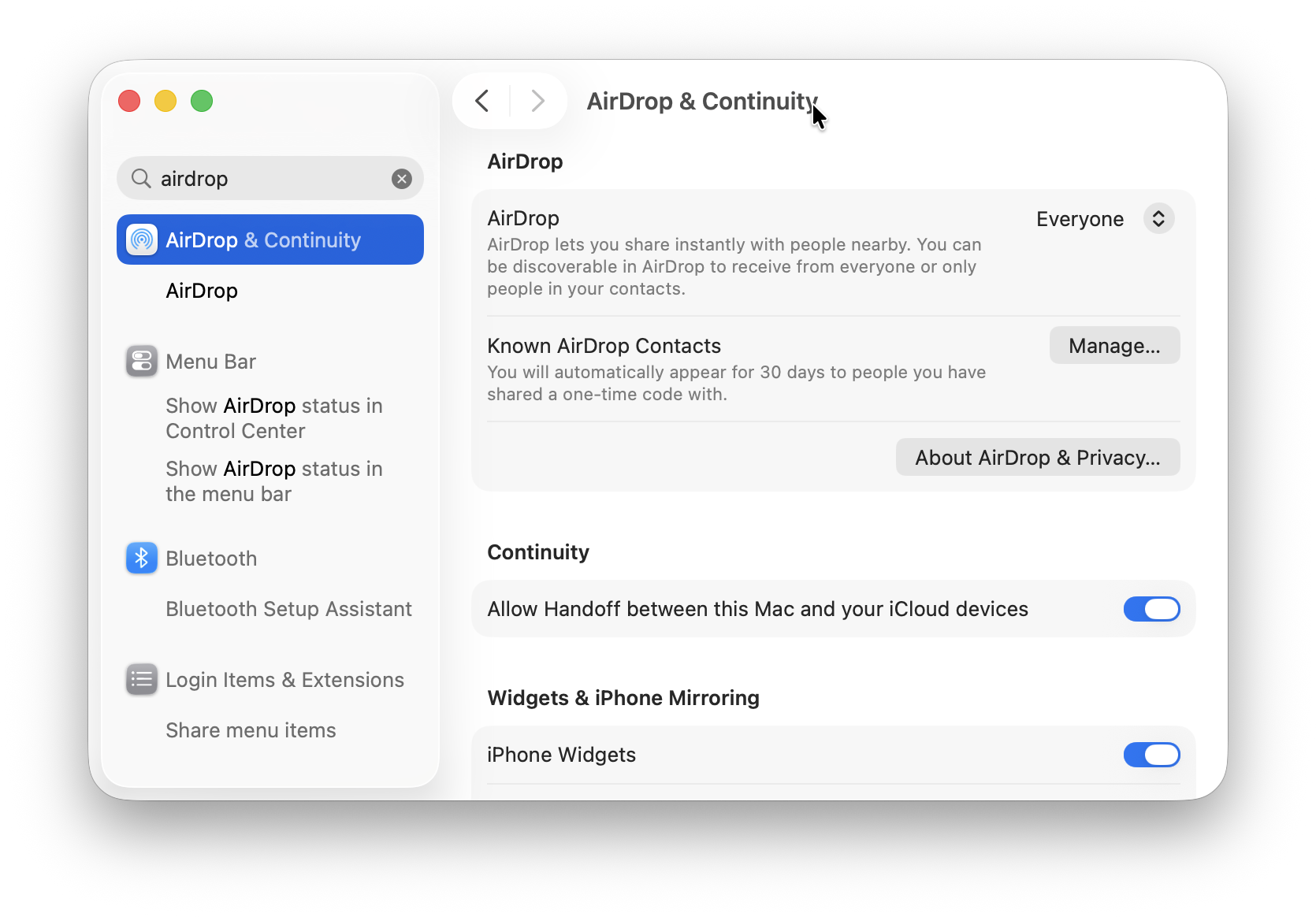Zoom the window with green button
1316x917 pixels.
click(x=202, y=101)
